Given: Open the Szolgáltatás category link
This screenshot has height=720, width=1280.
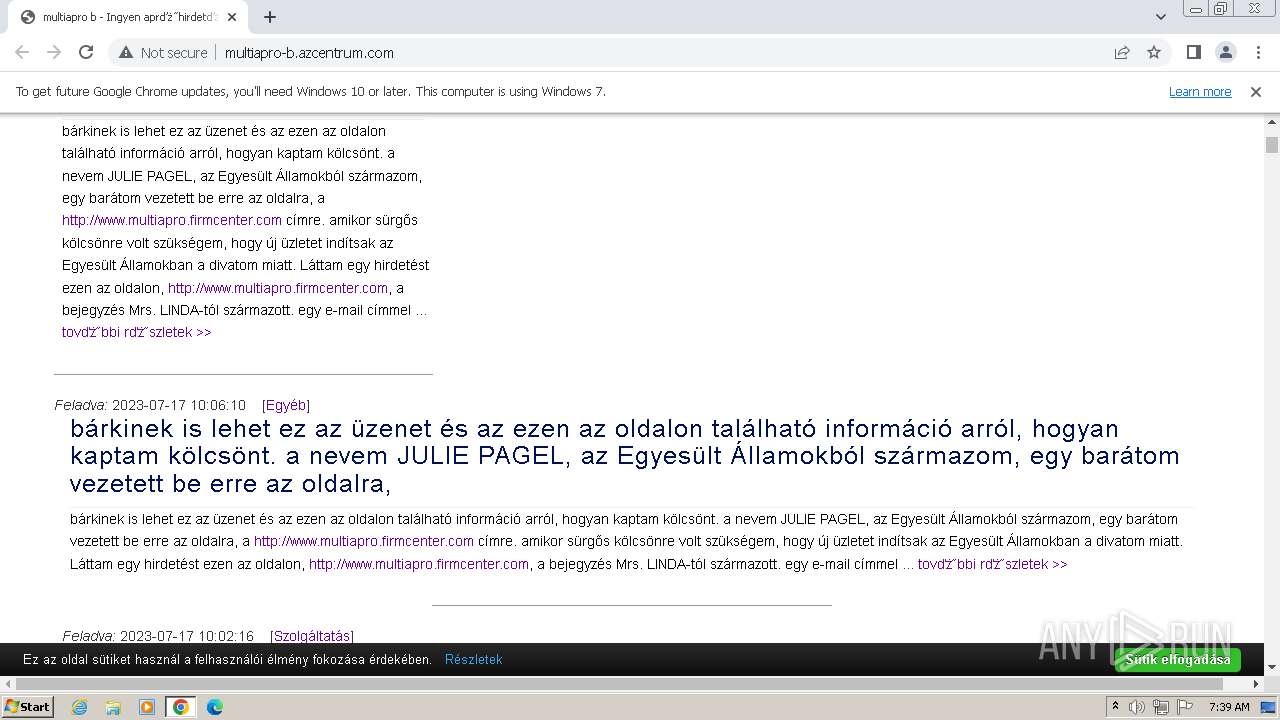Looking at the screenshot, I should click(x=312, y=636).
